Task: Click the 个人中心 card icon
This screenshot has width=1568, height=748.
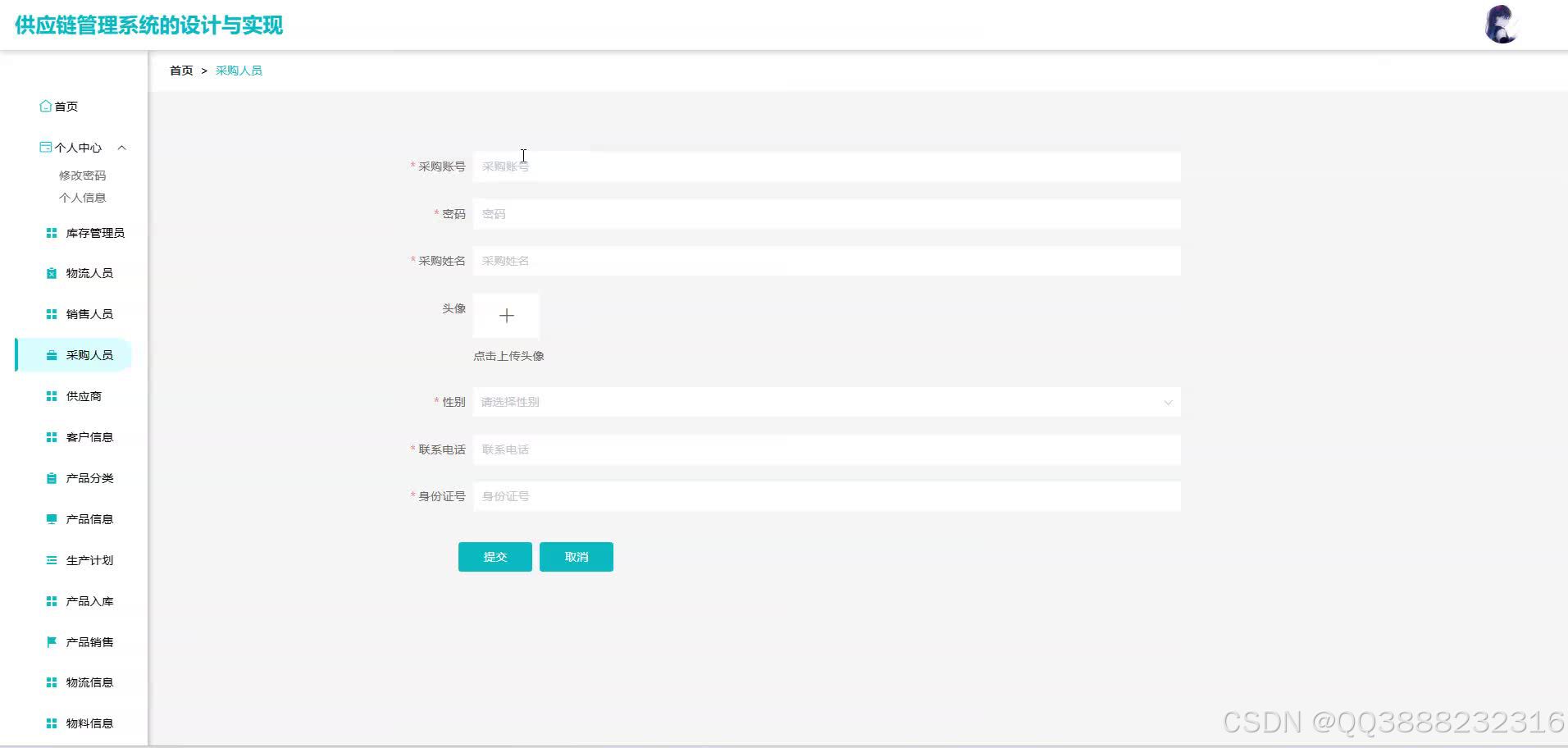Action: pyautogui.click(x=46, y=147)
